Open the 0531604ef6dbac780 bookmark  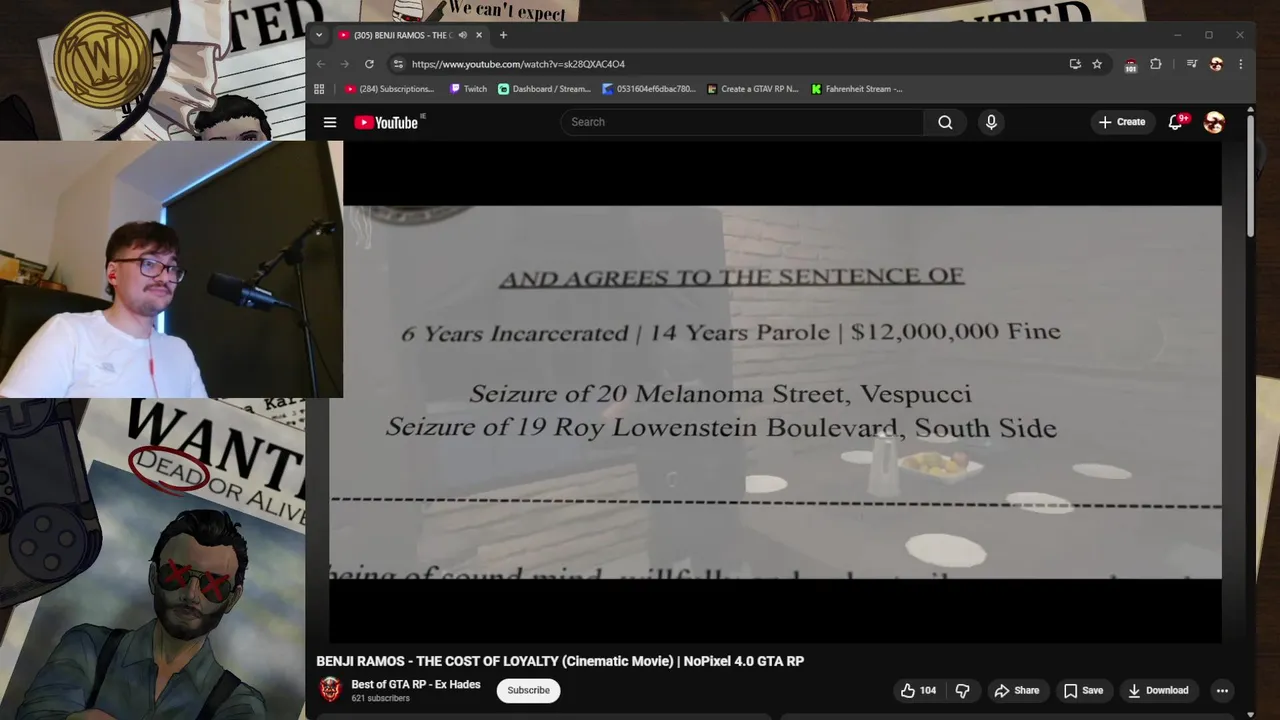(649, 89)
